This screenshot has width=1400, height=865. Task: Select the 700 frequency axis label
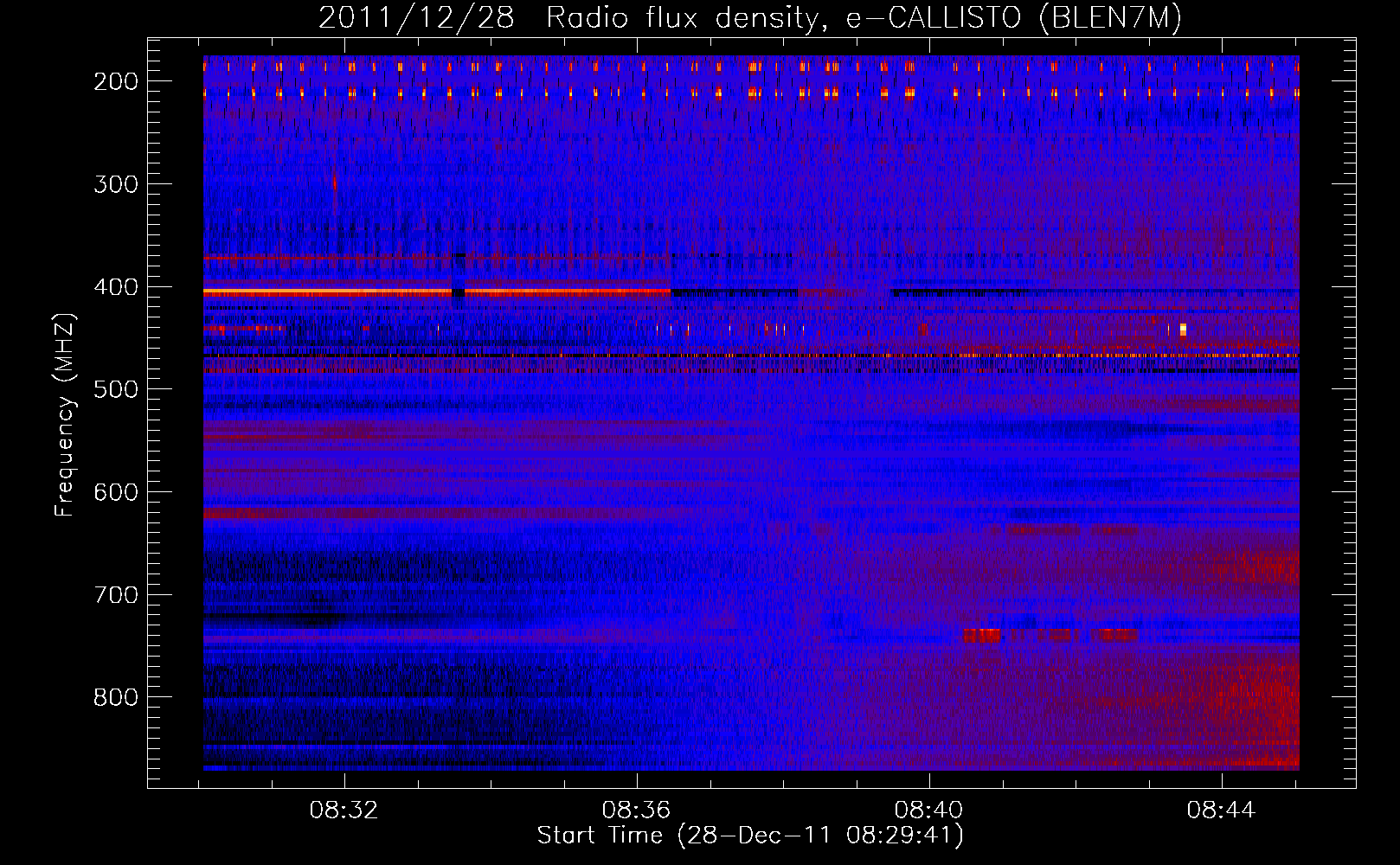point(115,595)
